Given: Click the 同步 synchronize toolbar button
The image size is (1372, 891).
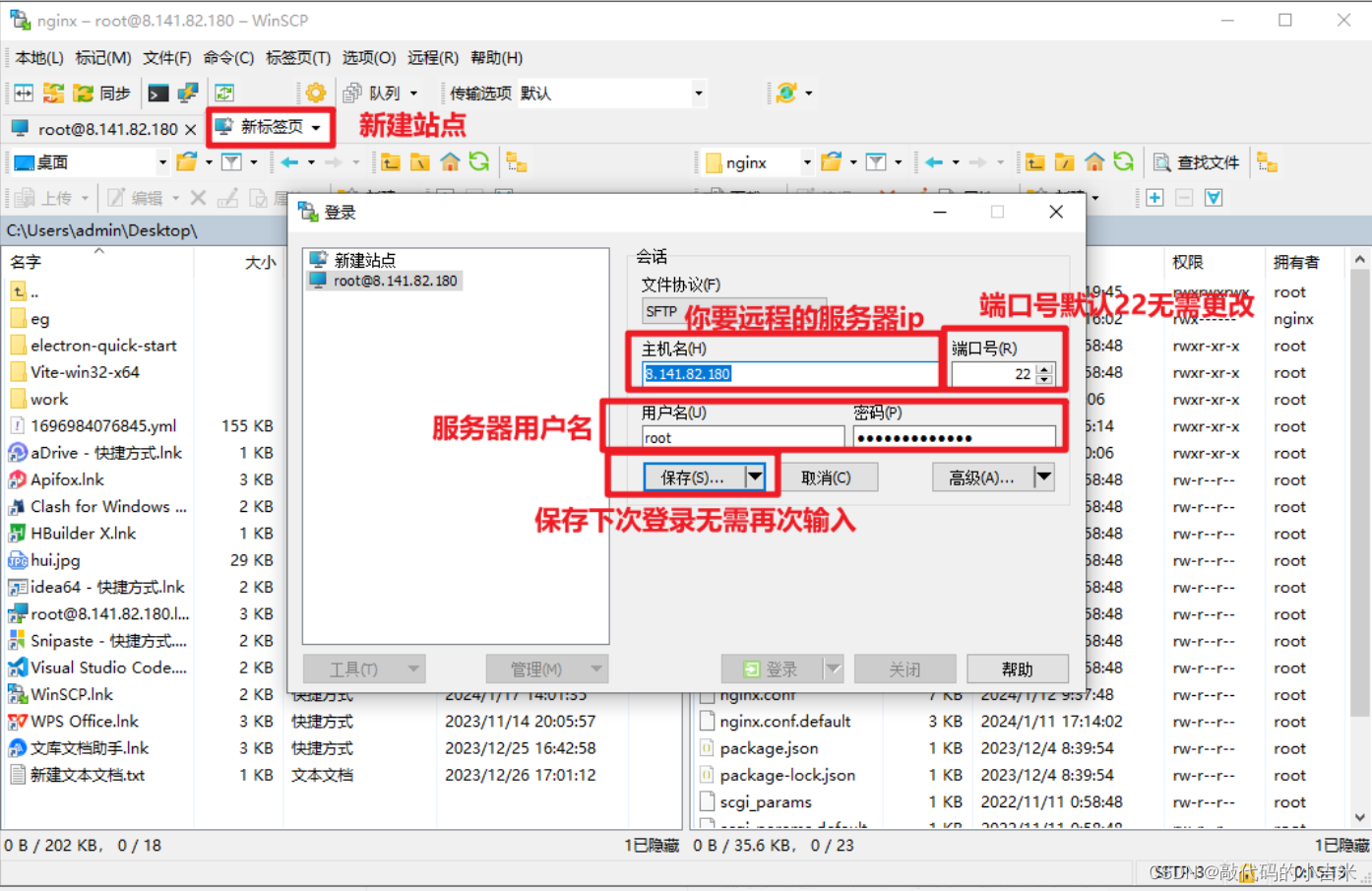Looking at the screenshot, I should 102,94.
